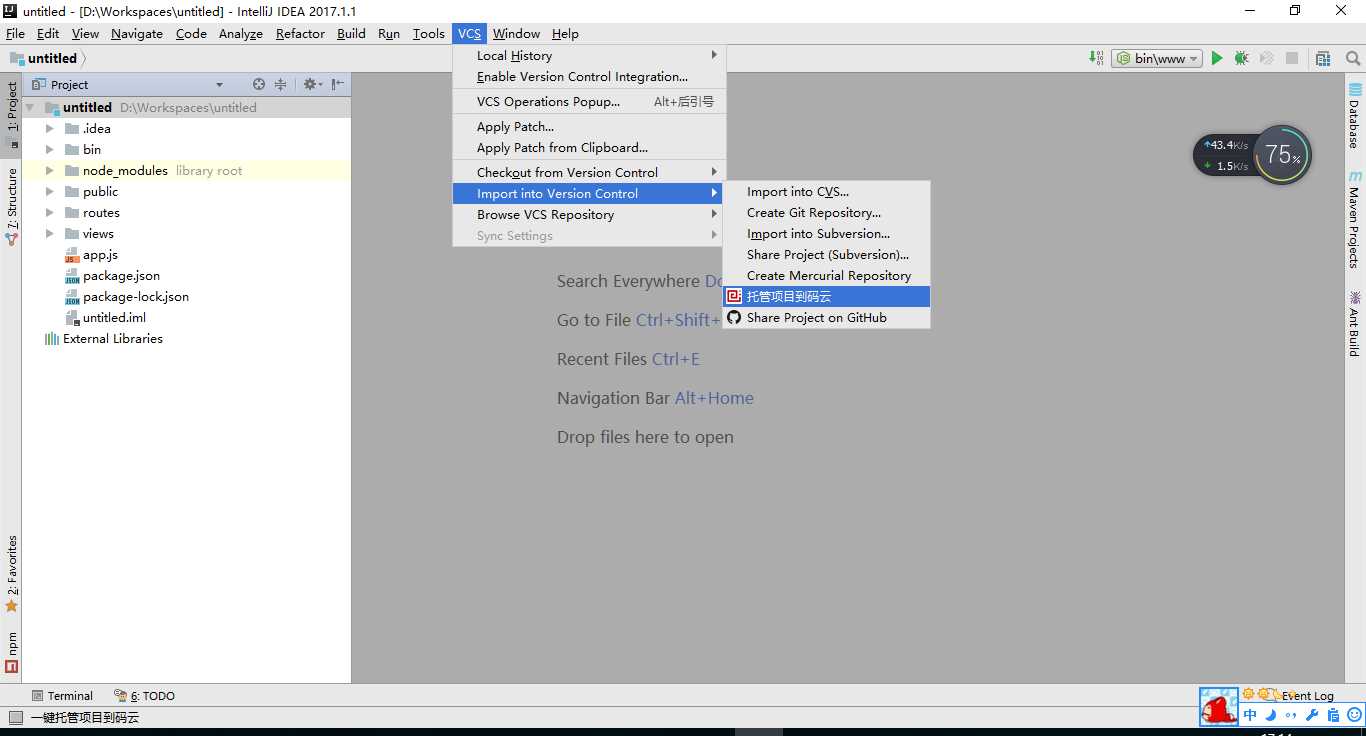The height and width of the screenshot is (736, 1366).
Task: Click the moon icon in IME bar
Action: point(1271,715)
